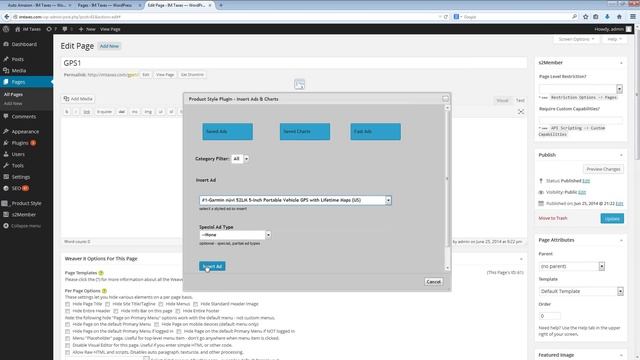The height and width of the screenshot is (360, 640).
Task: Cancel the Product Style dialog
Action: pos(433,282)
